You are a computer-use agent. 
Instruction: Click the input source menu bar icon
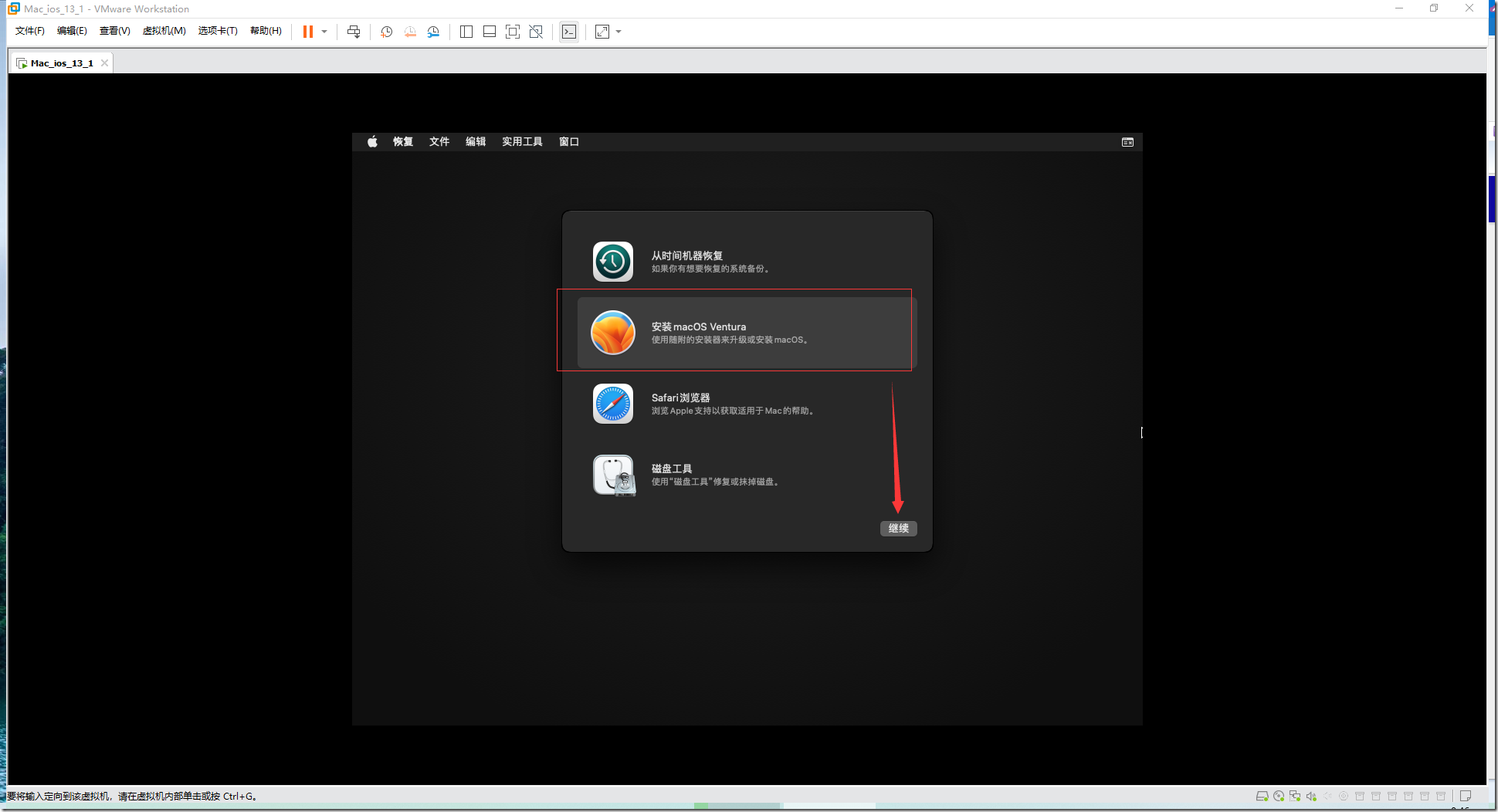[1127, 142]
